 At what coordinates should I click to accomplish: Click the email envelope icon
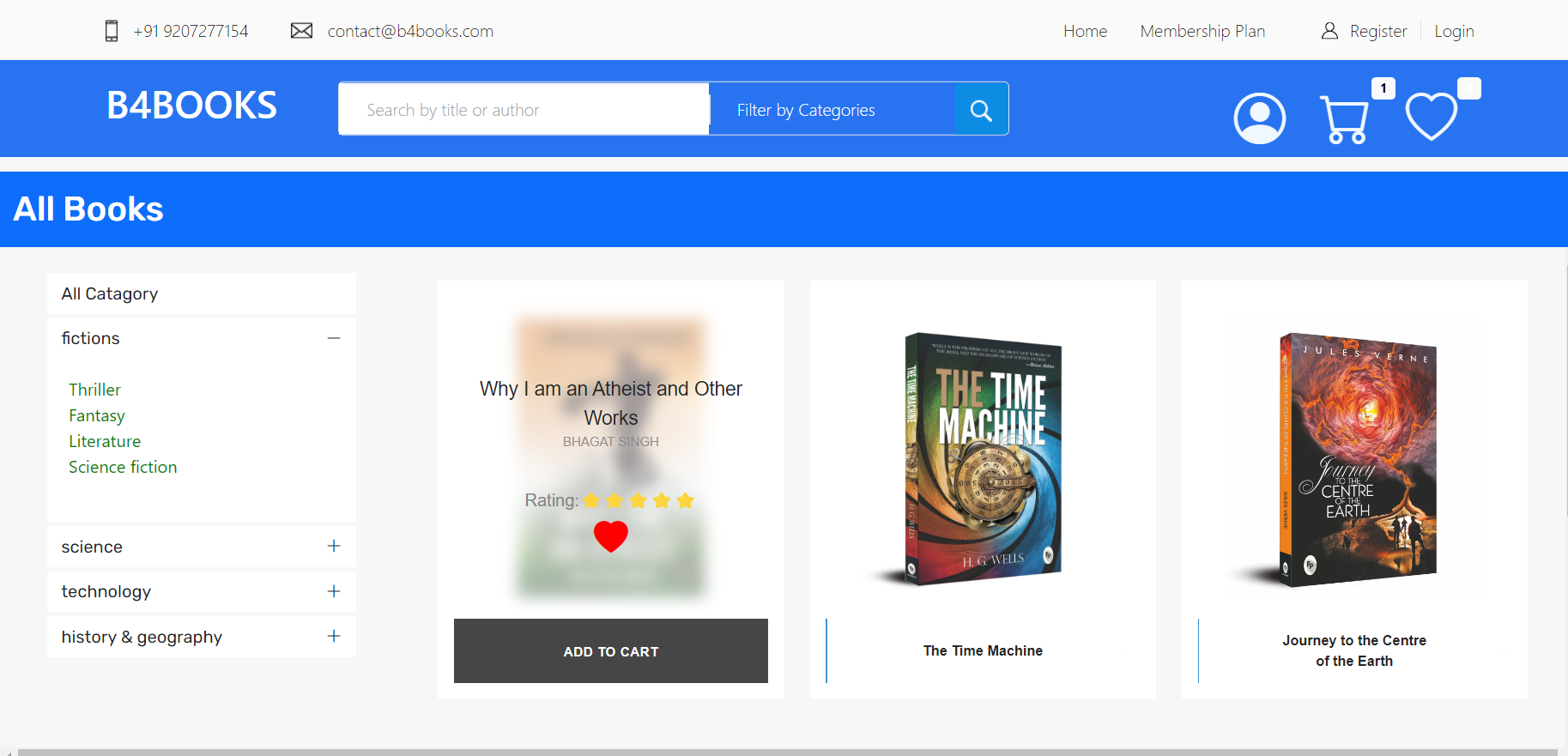pos(301,31)
